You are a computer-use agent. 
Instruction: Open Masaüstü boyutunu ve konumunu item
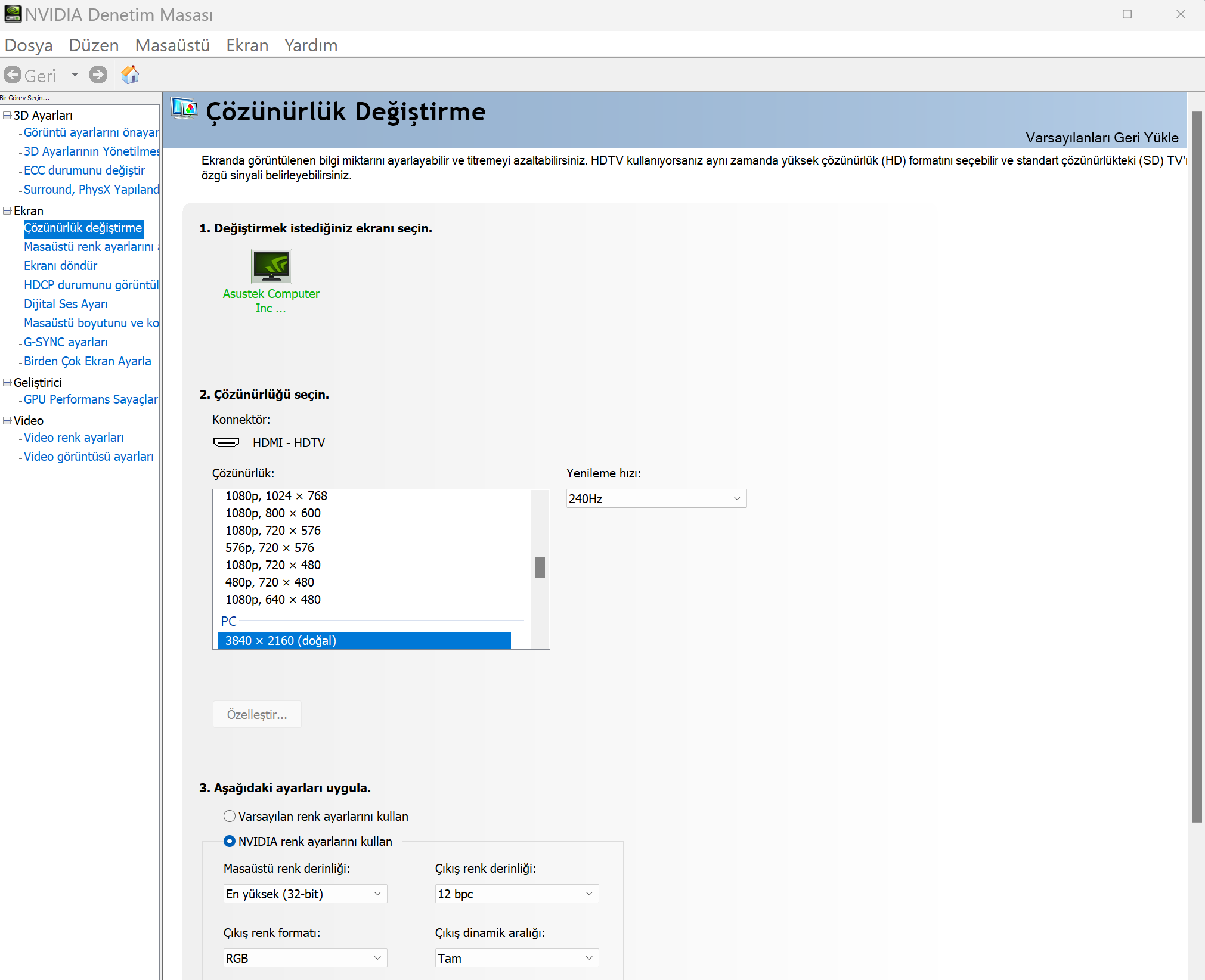tap(91, 323)
